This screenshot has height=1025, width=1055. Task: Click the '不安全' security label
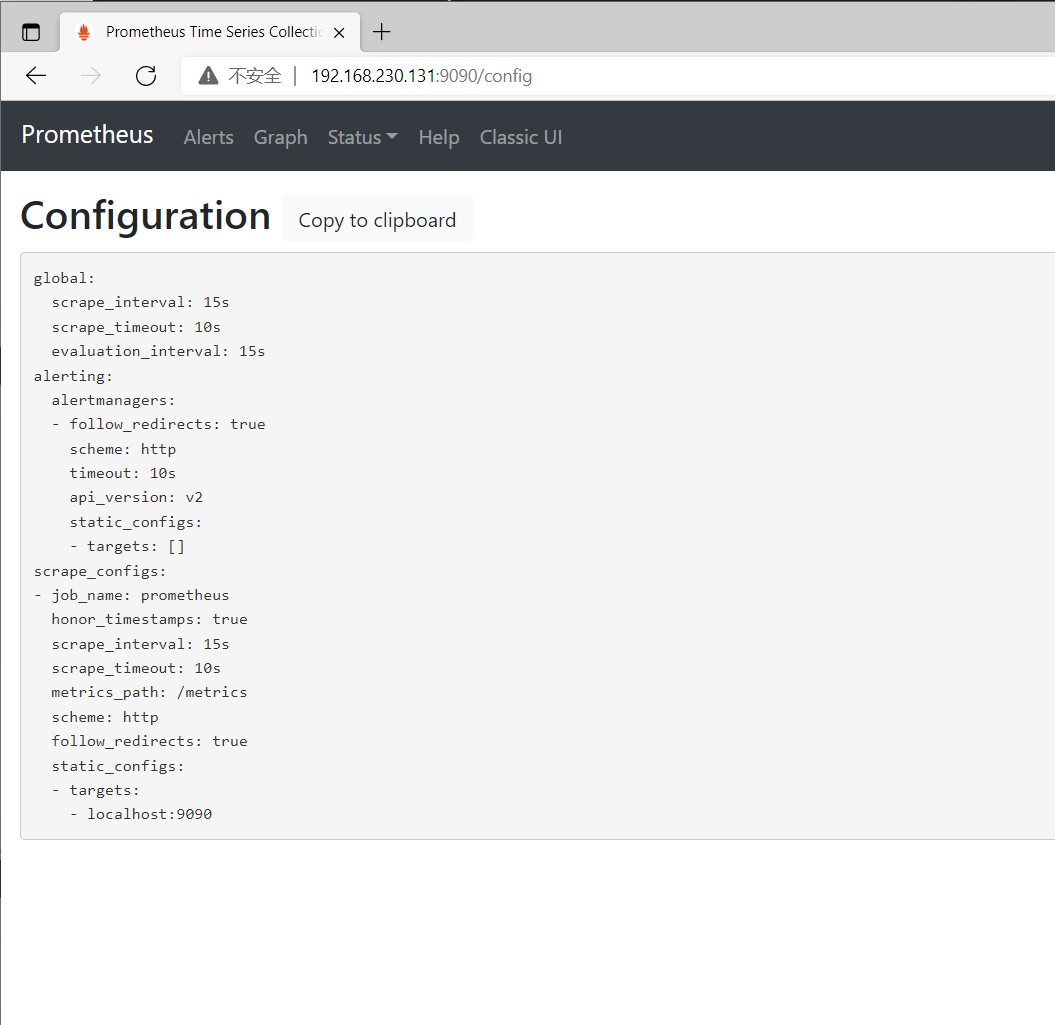point(254,75)
